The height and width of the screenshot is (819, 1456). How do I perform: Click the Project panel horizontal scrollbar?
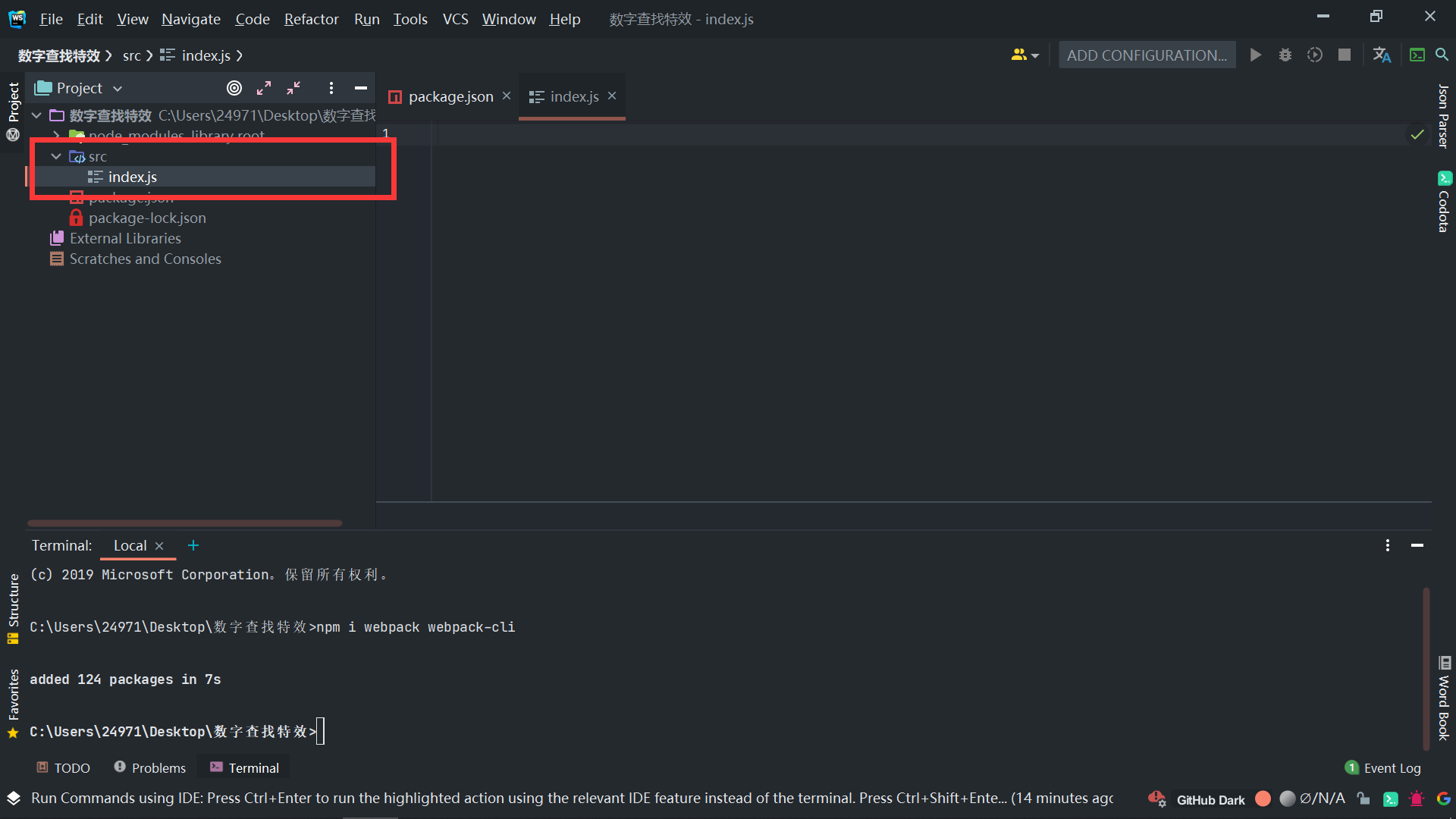click(x=184, y=523)
